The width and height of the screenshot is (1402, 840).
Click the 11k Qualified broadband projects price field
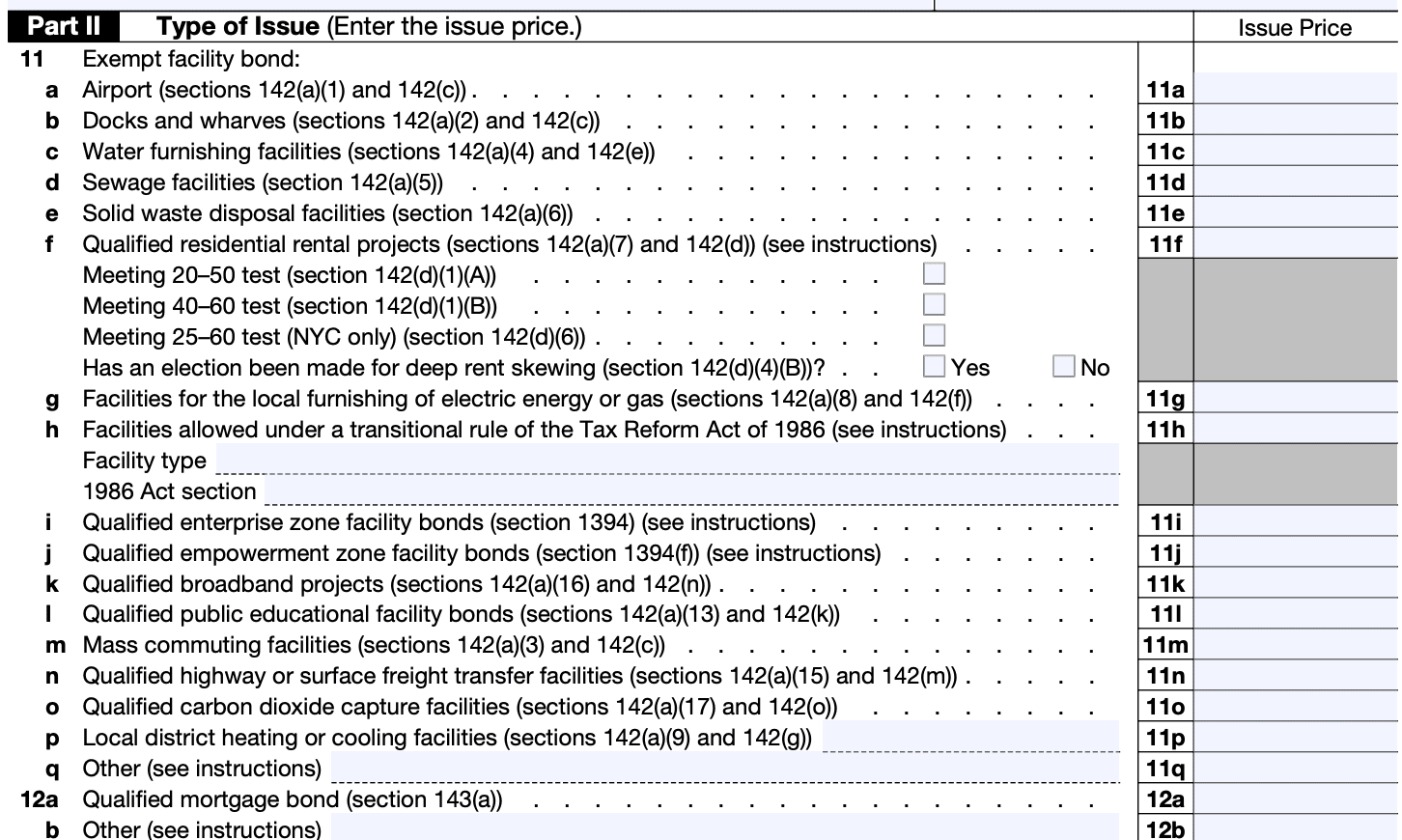(1296, 583)
